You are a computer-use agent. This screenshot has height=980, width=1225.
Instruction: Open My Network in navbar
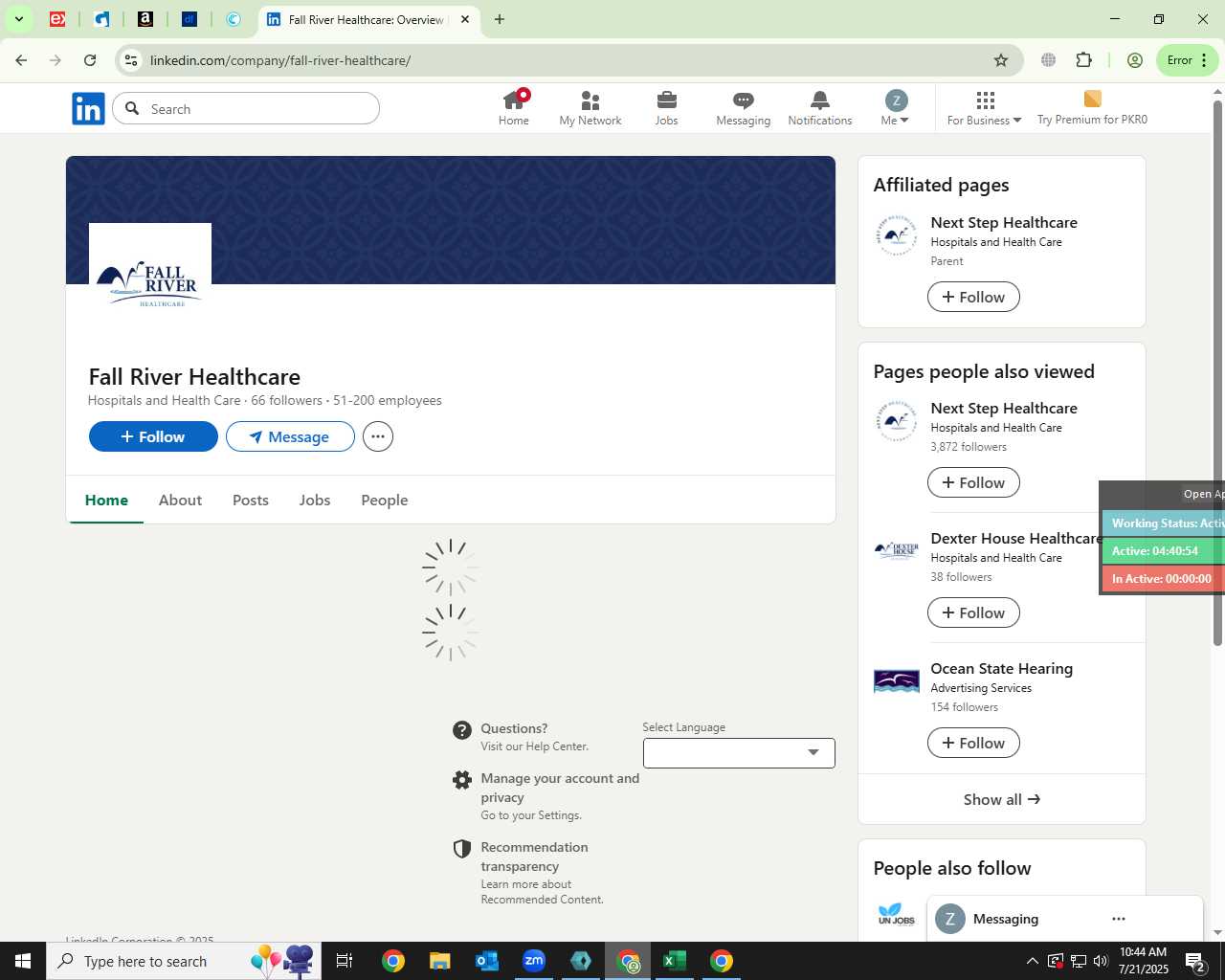pyautogui.click(x=590, y=108)
